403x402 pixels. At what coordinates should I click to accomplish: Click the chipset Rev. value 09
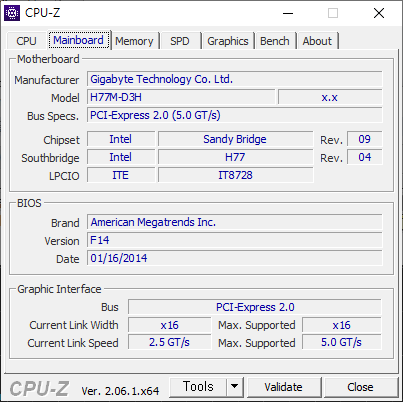[365, 139]
